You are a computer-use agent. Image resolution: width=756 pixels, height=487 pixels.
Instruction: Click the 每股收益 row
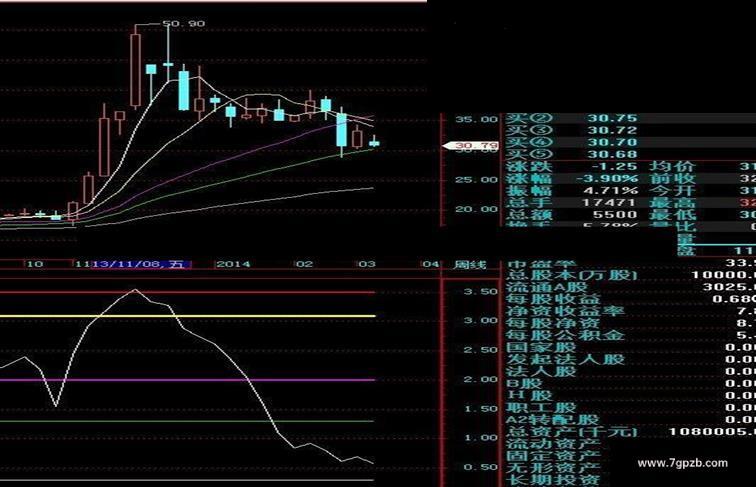tap(630, 299)
